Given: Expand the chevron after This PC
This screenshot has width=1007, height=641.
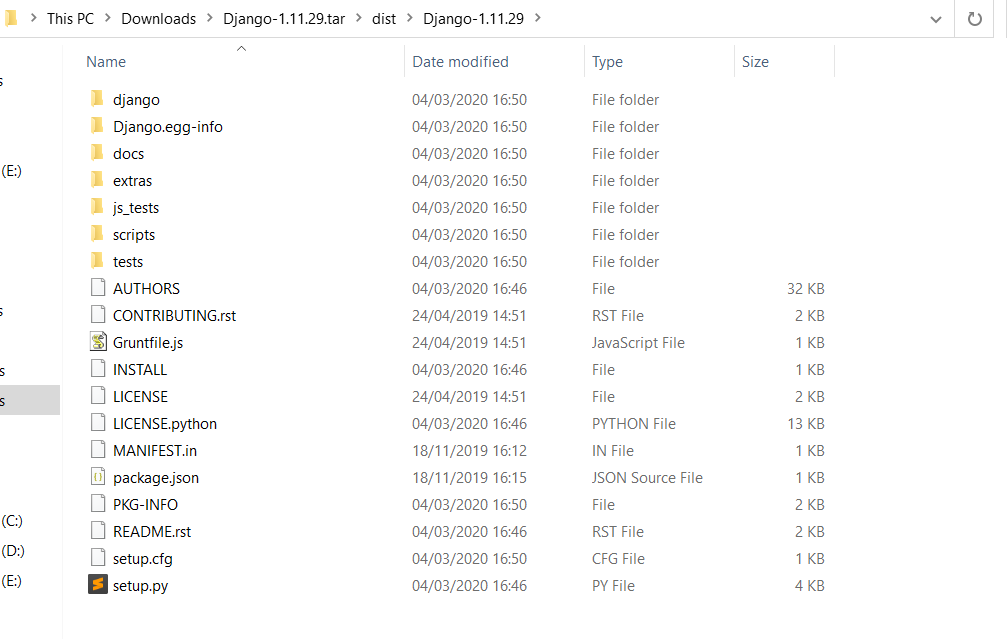Looking at the screenshot, I should point(107,18).
